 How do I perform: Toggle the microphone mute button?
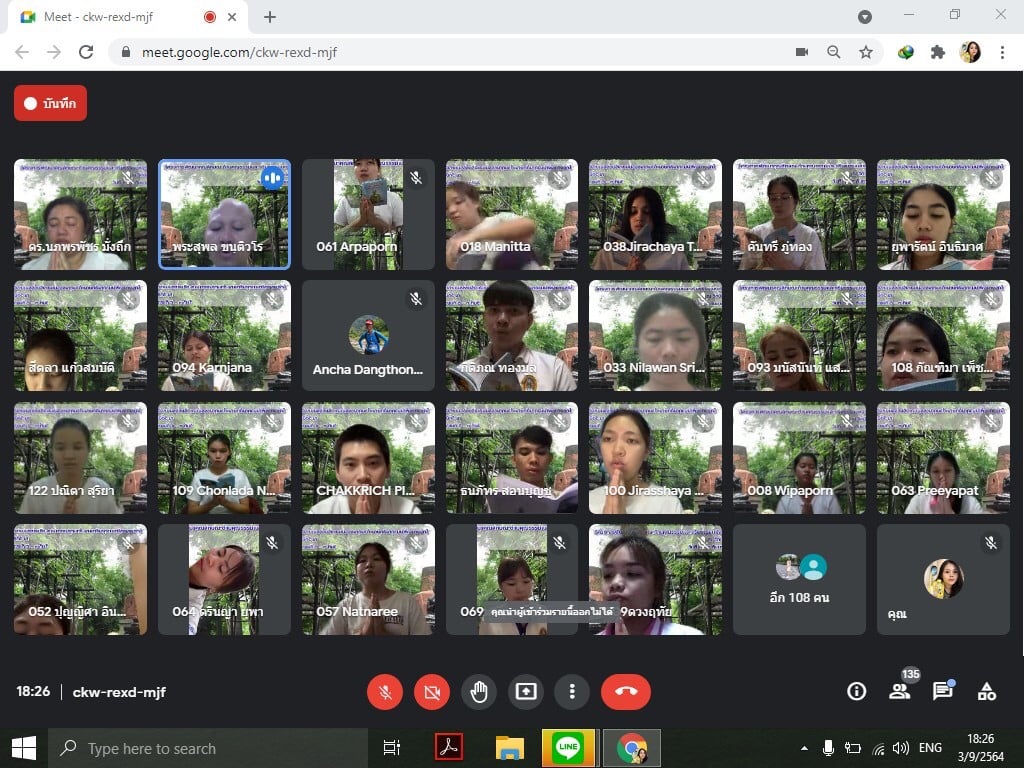click(x=384, y=691)
